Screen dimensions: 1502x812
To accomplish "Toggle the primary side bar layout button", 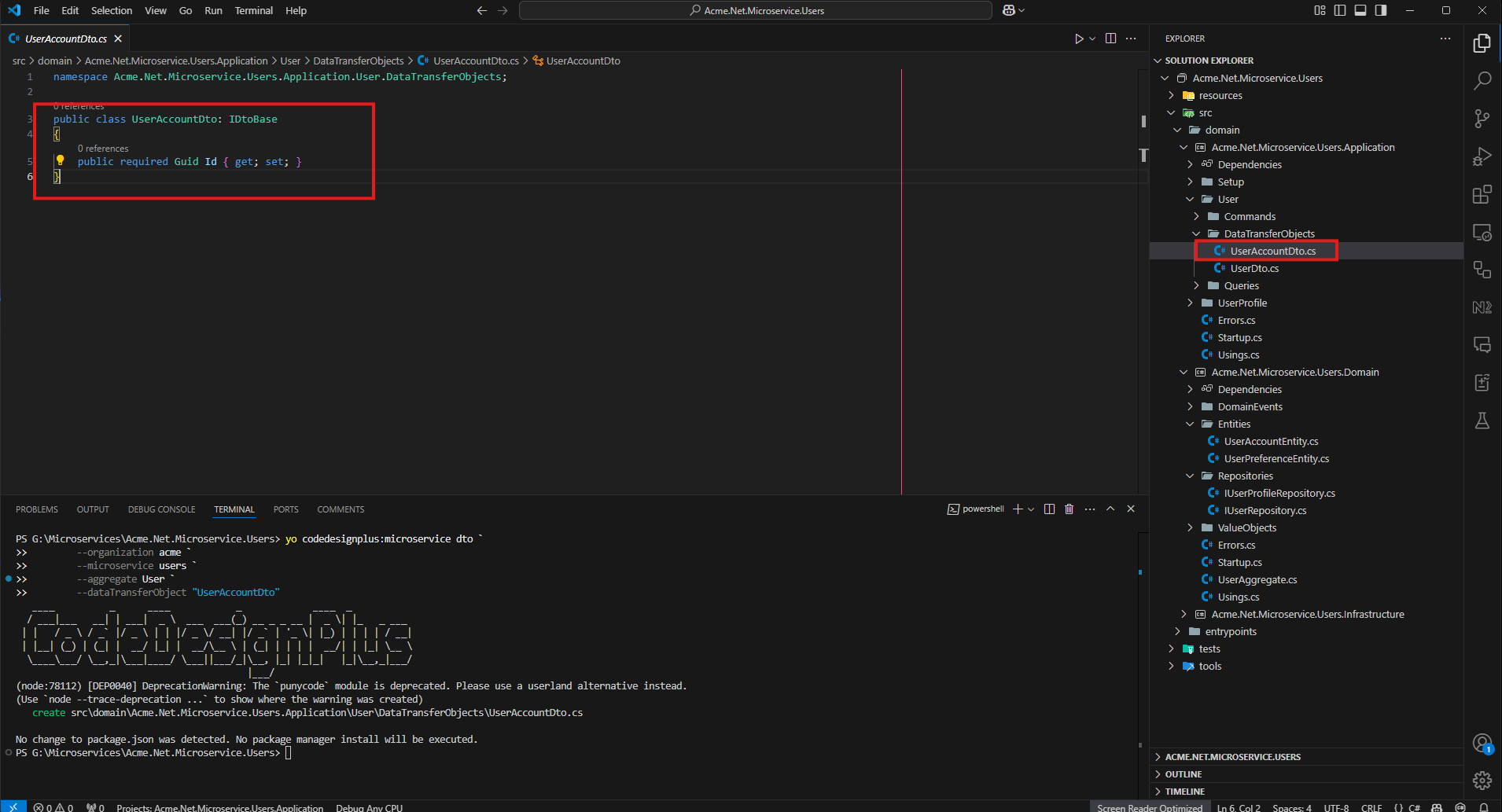I will point(1340,10).
